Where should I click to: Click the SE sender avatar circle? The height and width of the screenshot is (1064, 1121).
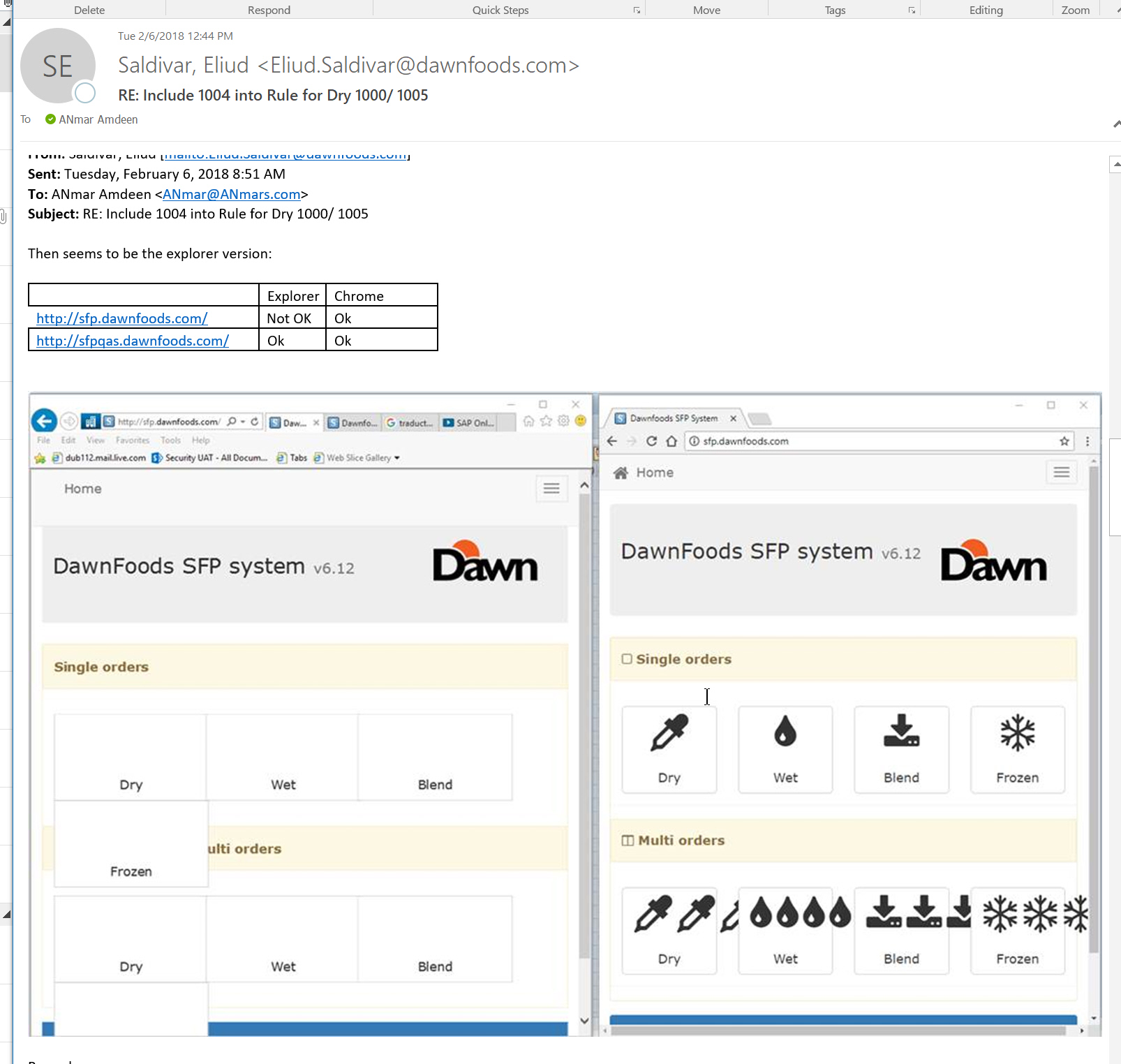click(x=58, y=66)
